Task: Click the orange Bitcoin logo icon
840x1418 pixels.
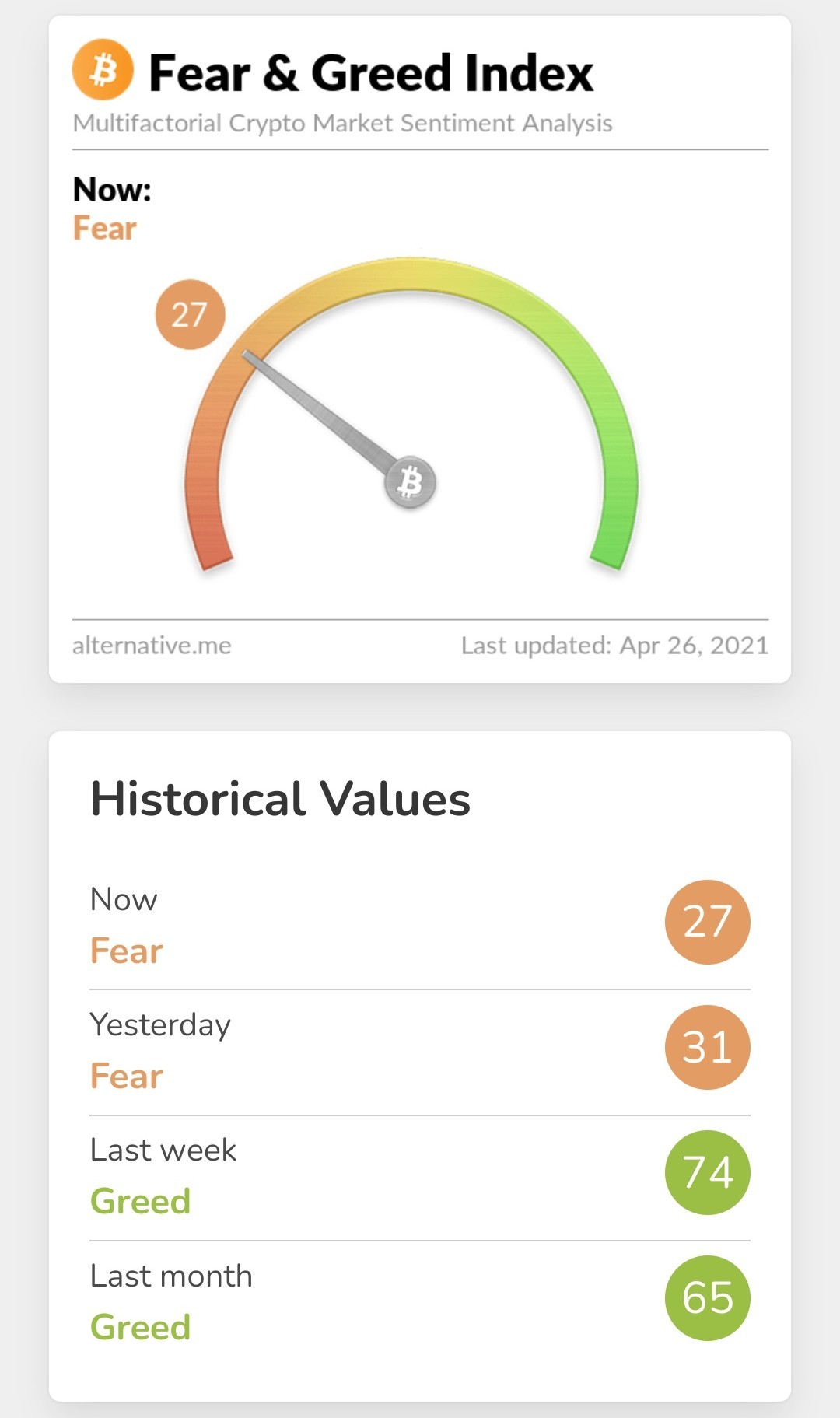Action: (103, 71)
